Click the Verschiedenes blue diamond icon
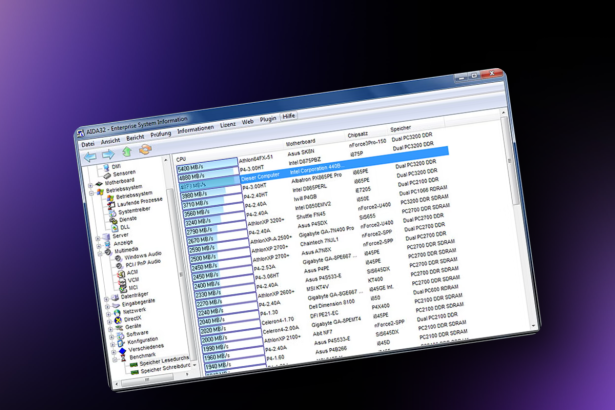The image size is (615, 410). (x=123, y=350)
